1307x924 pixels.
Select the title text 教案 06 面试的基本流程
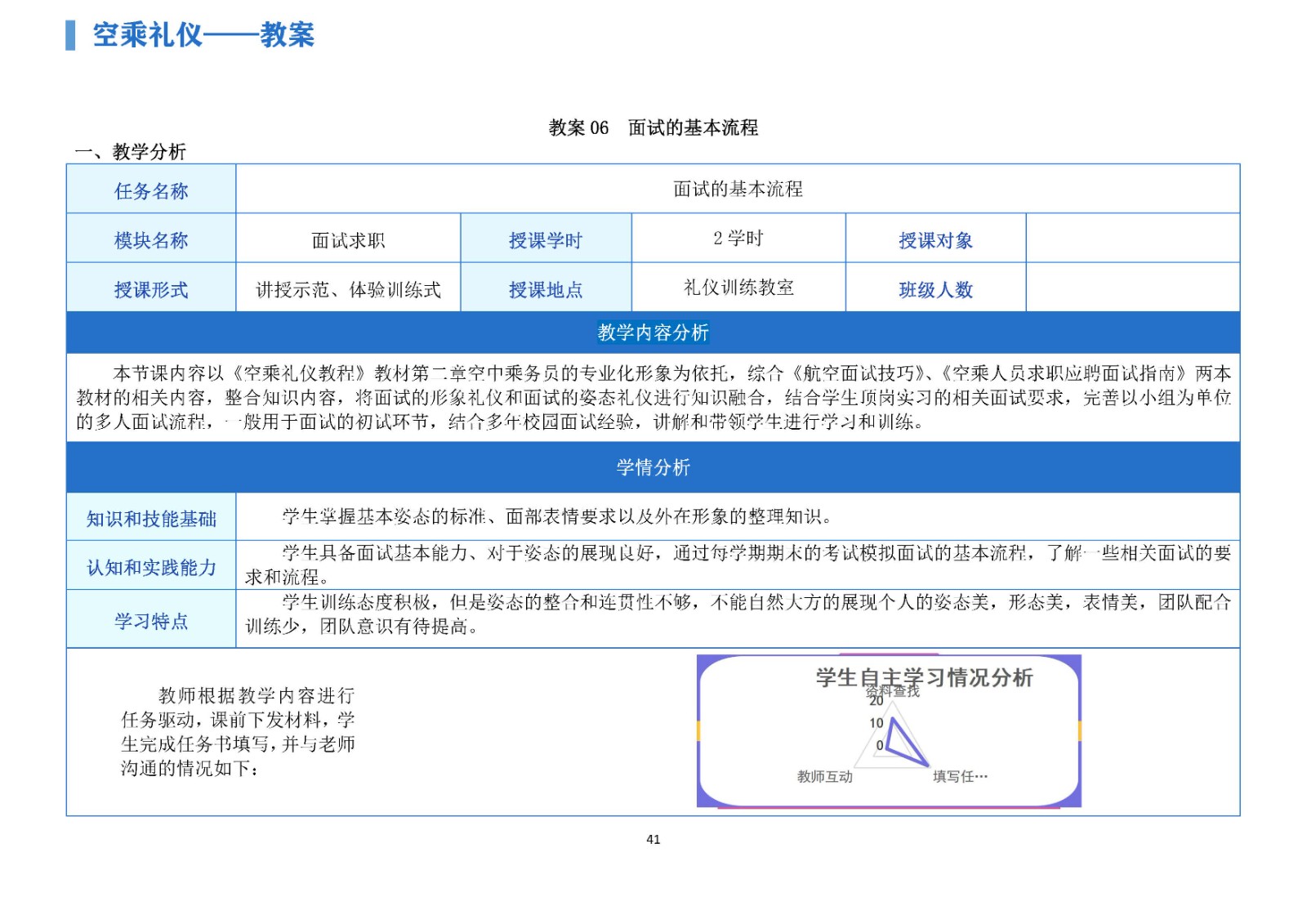(653, 127)
